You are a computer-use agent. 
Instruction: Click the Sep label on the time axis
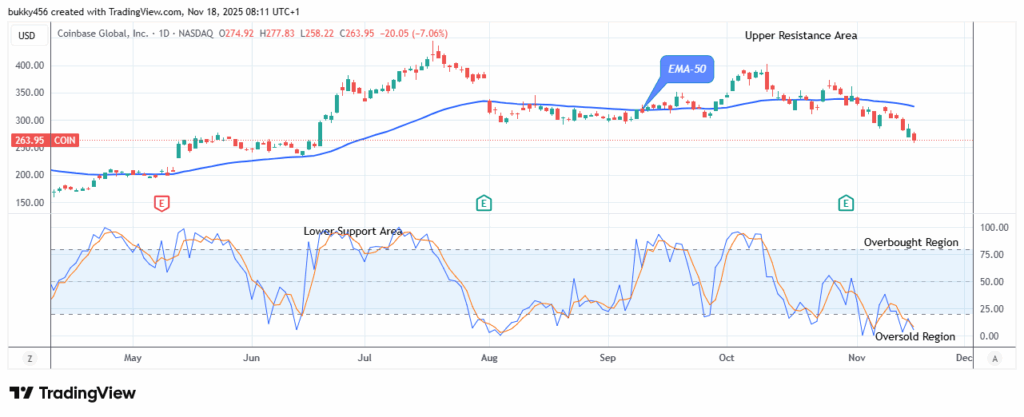click(x=608, y=358)
